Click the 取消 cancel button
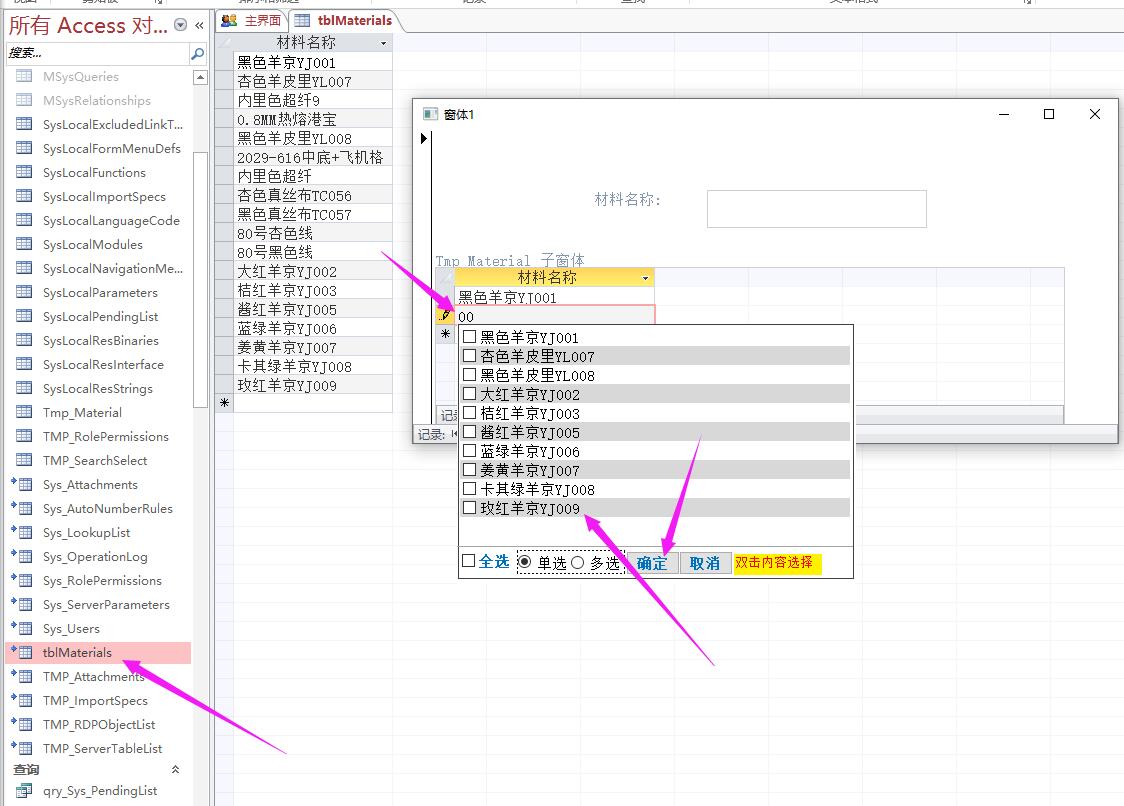Image resolution: width=1124 pixels, height=806 pixels. coord(705,564)
